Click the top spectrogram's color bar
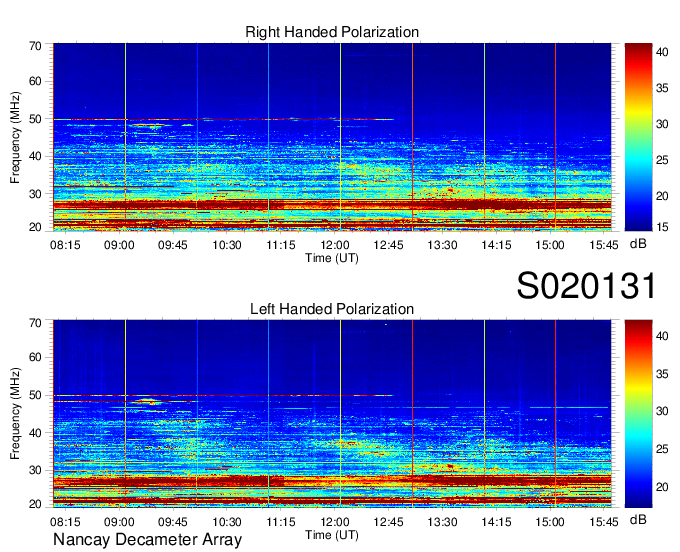680x552 pixels. click(x=638, y=137)
